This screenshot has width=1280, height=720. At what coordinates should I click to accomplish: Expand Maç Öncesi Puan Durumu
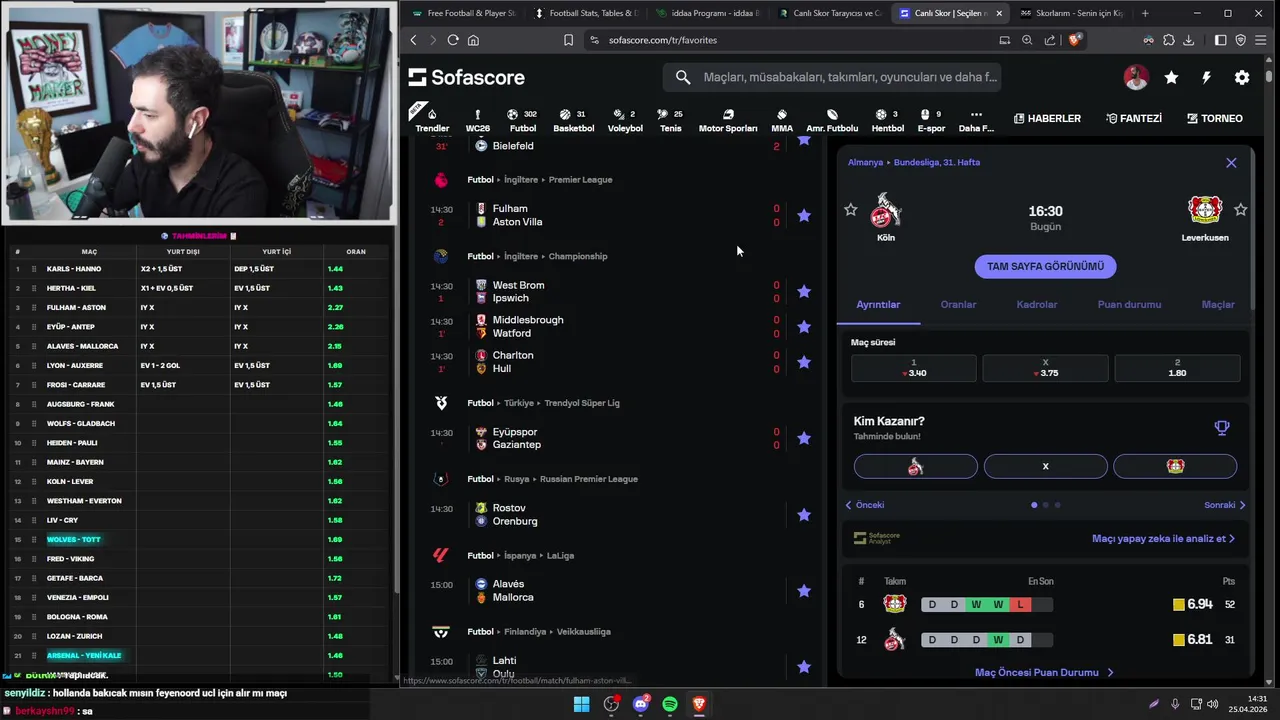1044,673
